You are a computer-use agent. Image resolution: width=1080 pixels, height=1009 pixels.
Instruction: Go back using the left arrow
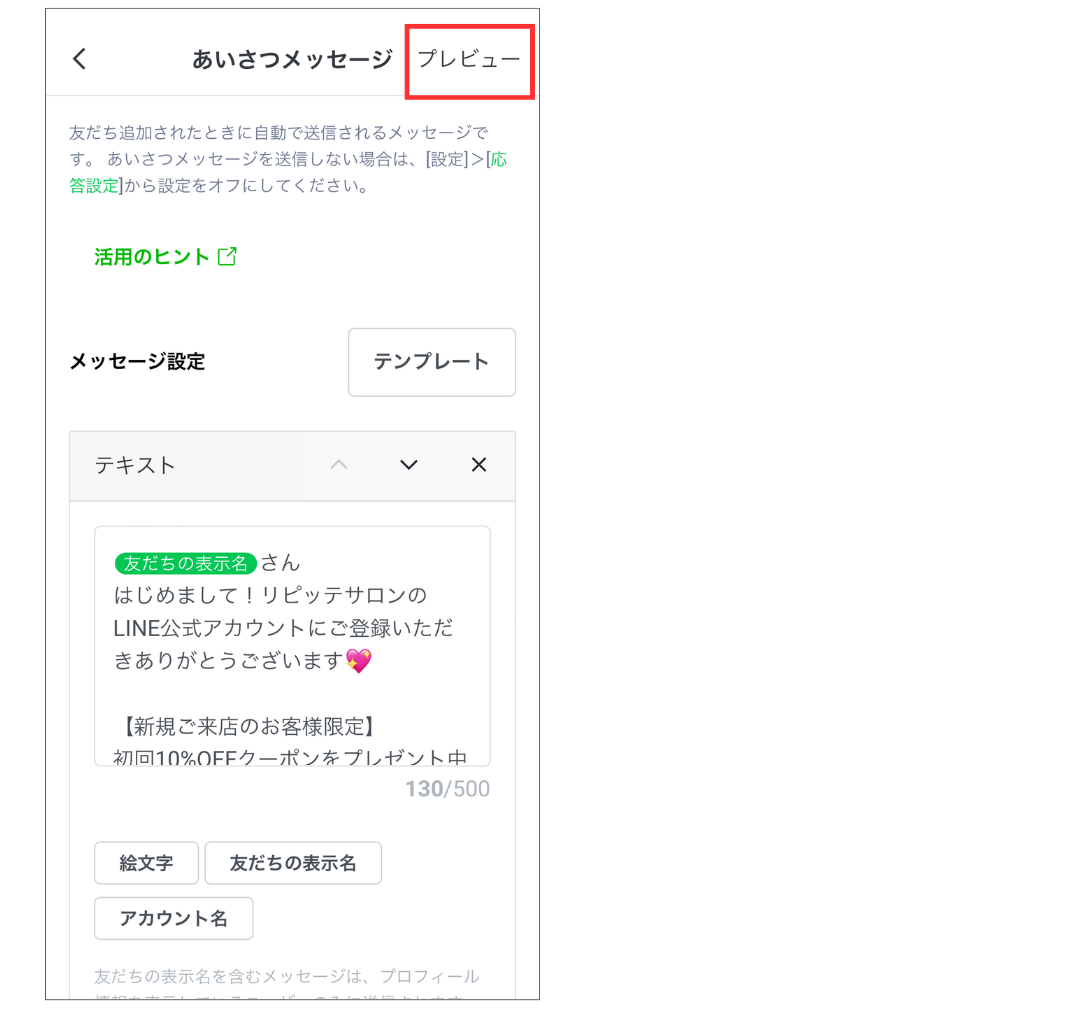[x=80, y=59]
